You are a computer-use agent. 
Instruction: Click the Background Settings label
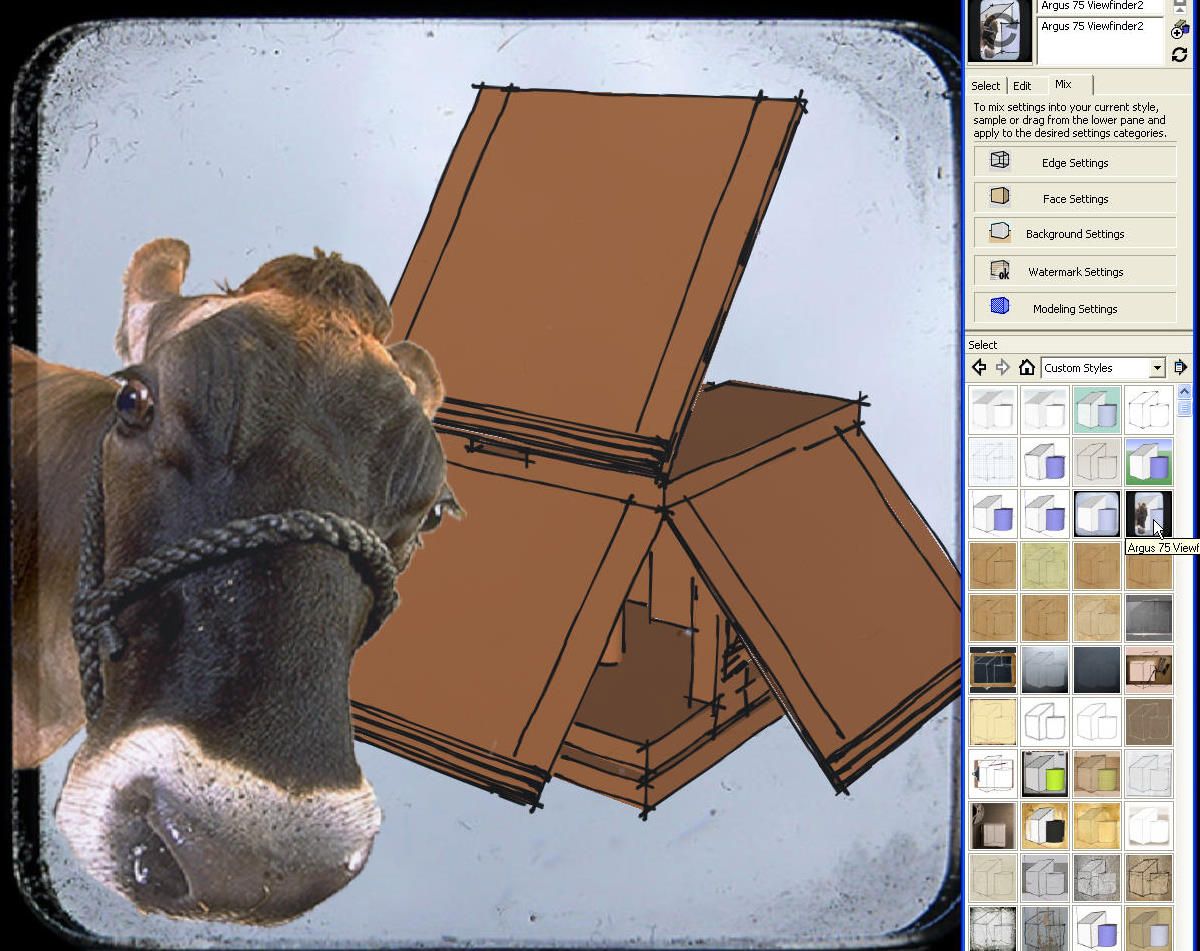[1075, 234]
